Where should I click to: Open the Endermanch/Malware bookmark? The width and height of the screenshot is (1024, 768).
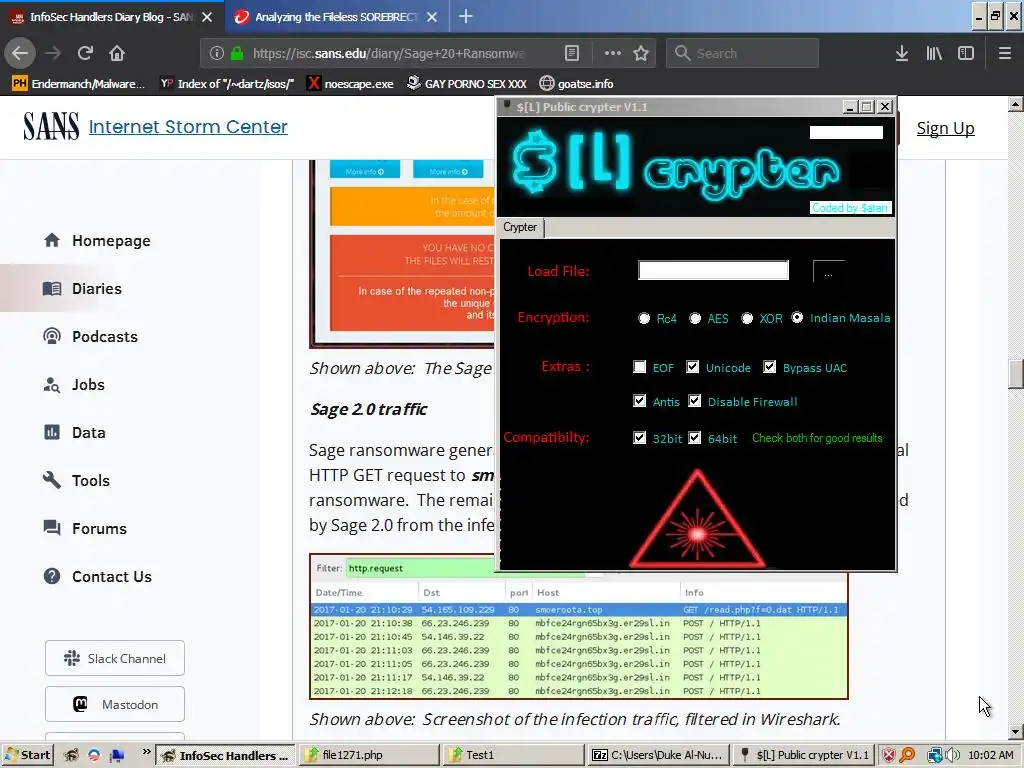point(78,84)
